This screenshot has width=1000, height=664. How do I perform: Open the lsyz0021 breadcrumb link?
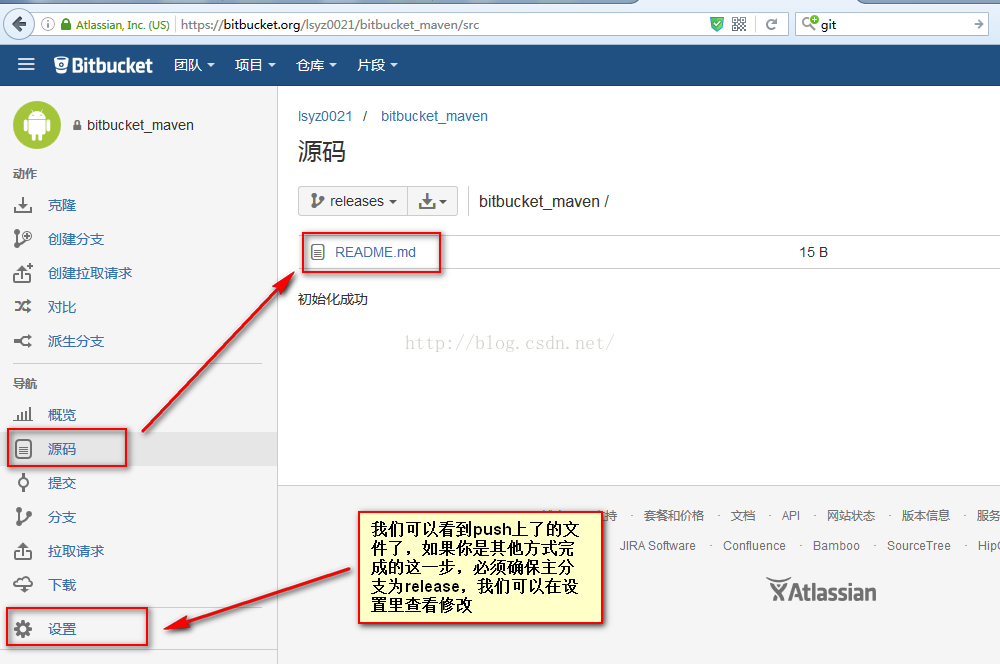tap(325, 116)
